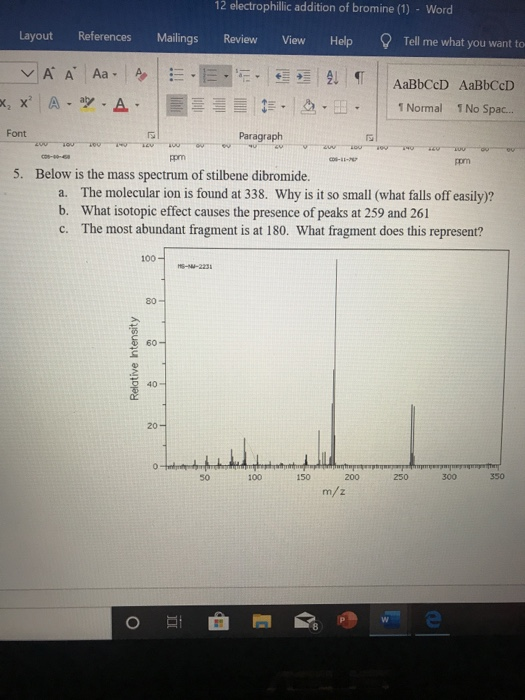Open the Help ribbon tab
Screen dimensions: 525x700
pyautogui.click(x=341, y=41)
